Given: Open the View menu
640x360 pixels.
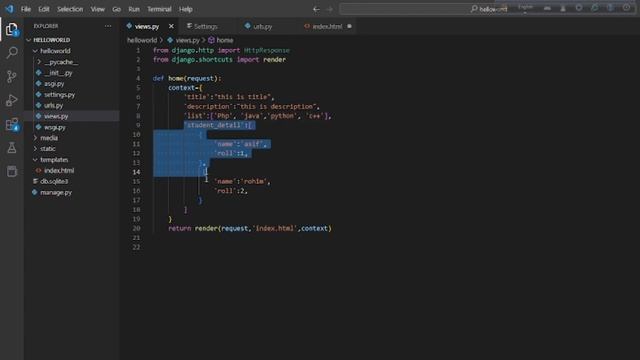Looking at the screenshot, I should coord(98,9).
